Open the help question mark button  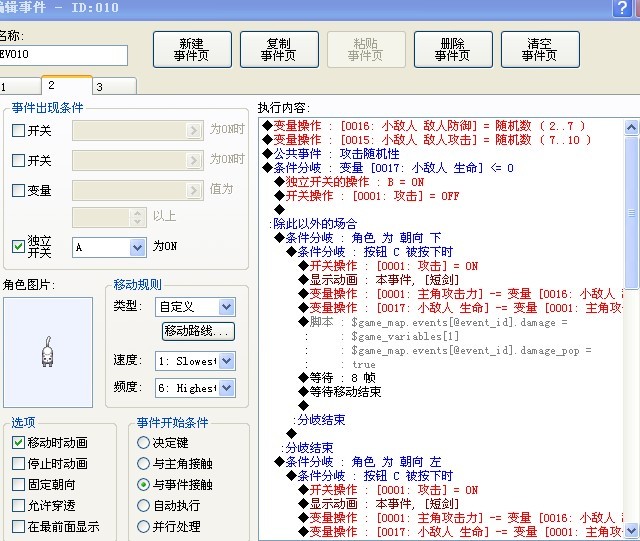[x=622, y=8]
